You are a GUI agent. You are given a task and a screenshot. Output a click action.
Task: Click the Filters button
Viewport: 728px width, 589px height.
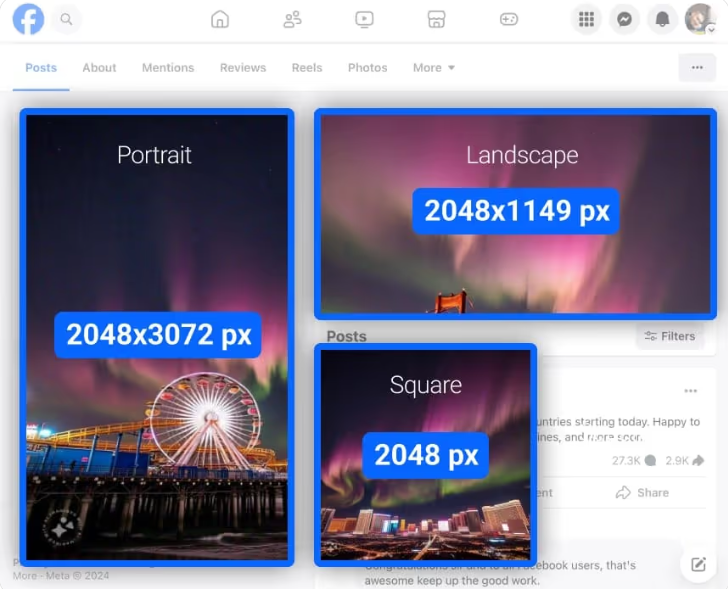pyautogui.click(x=670, y=336)
